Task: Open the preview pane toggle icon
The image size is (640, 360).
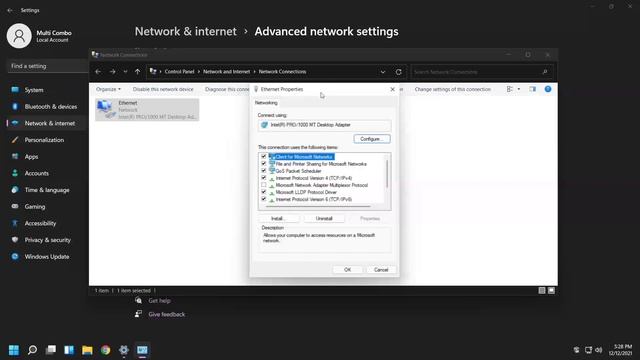Action: click(x=533, y=89)
